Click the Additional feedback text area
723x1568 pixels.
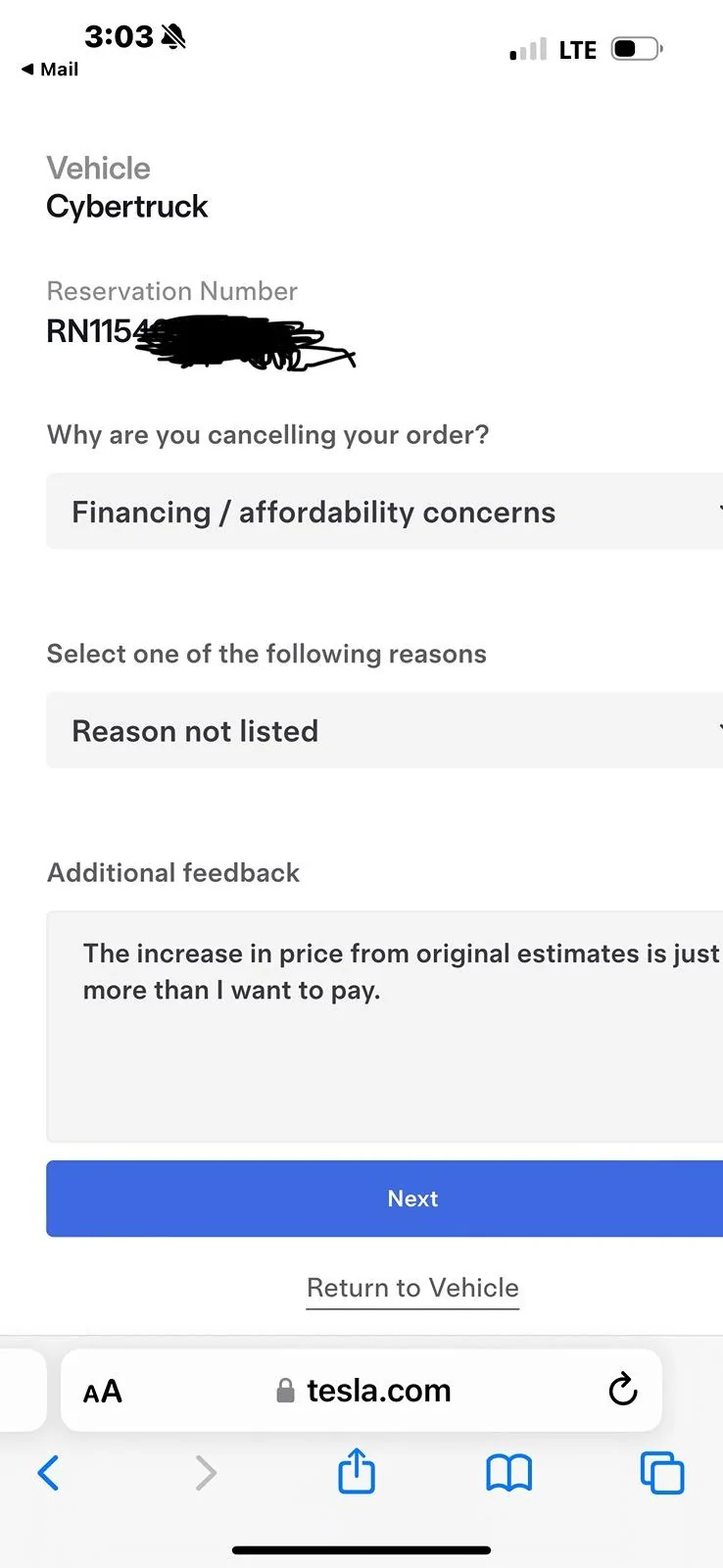(x=384, y=1026)
